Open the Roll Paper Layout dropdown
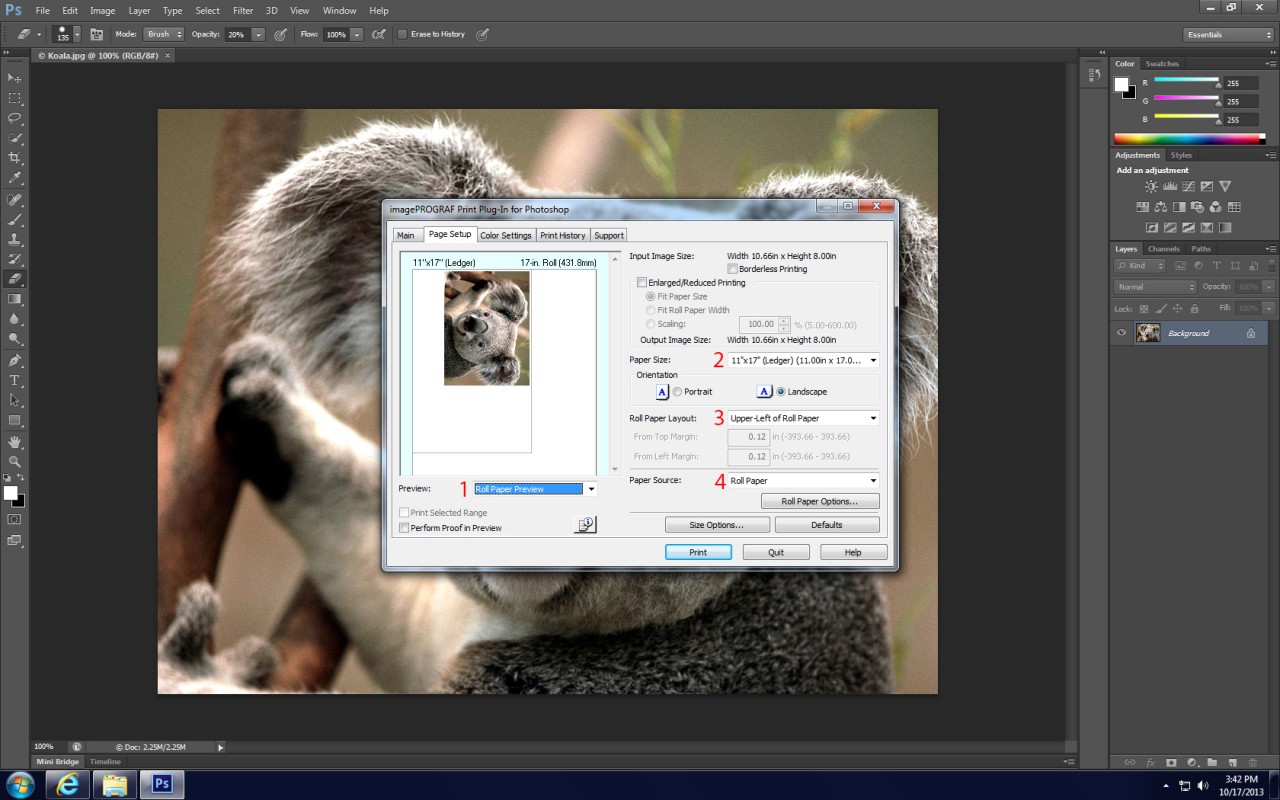 coord(803,418)
